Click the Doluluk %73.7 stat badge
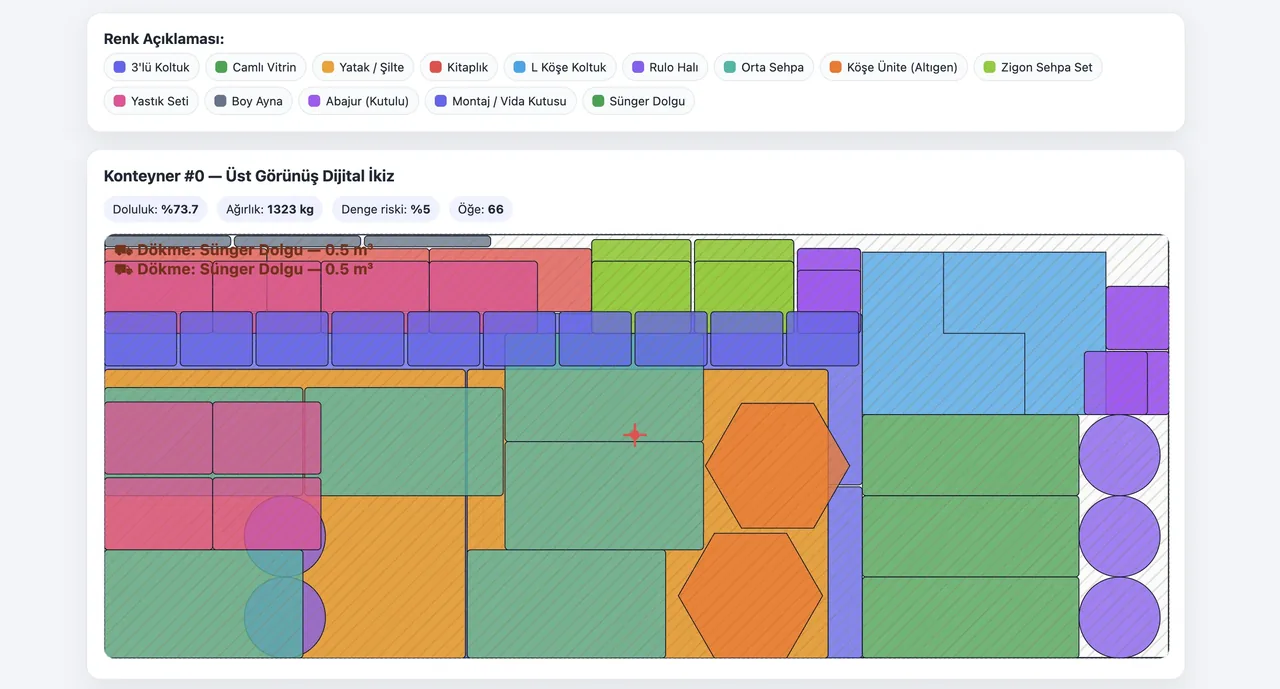This screenshot has height=689, width=1280. pyautogui.click(x=157, y=210)
